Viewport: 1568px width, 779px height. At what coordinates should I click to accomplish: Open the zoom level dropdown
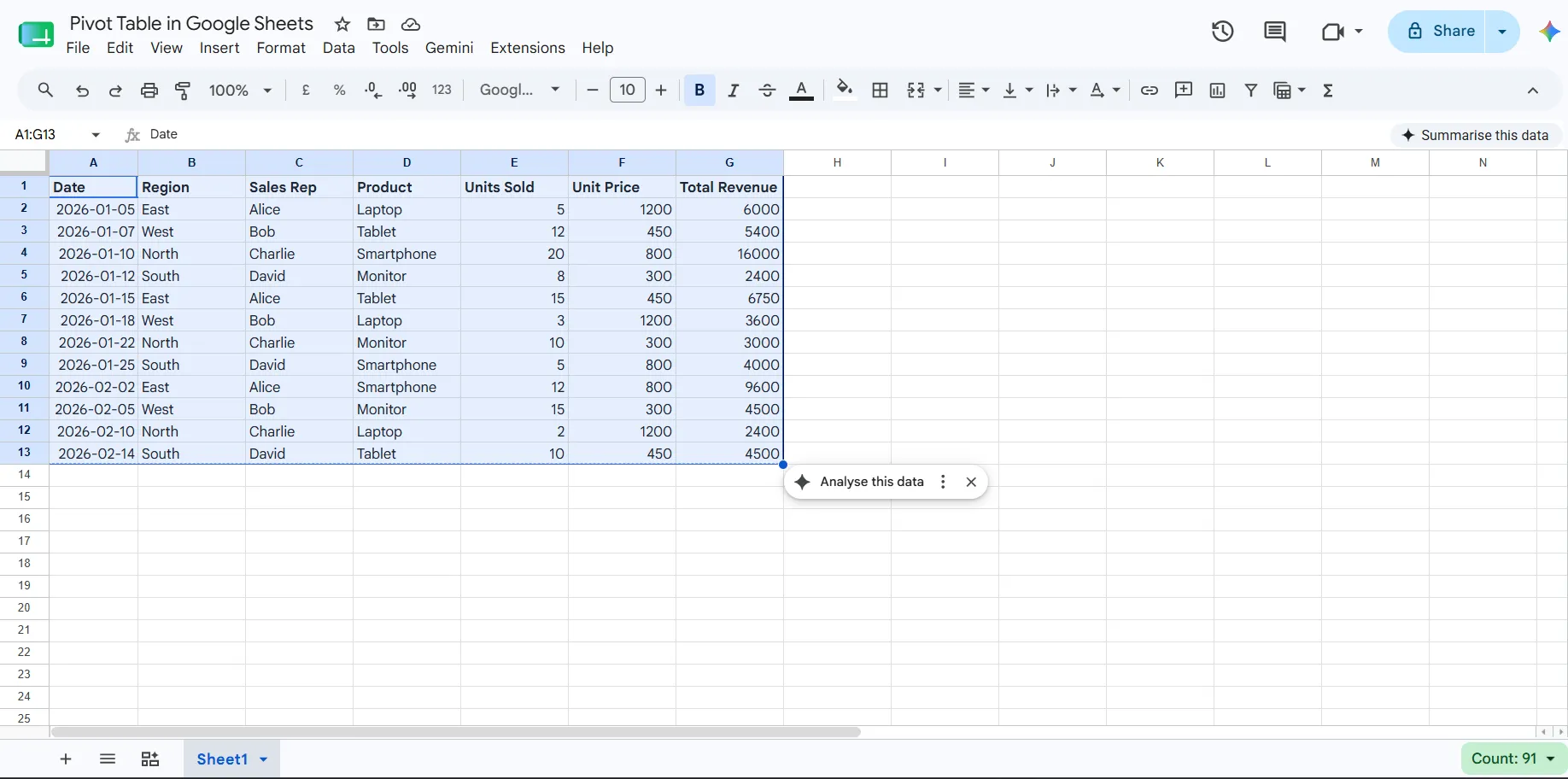(x=241, y=90)
